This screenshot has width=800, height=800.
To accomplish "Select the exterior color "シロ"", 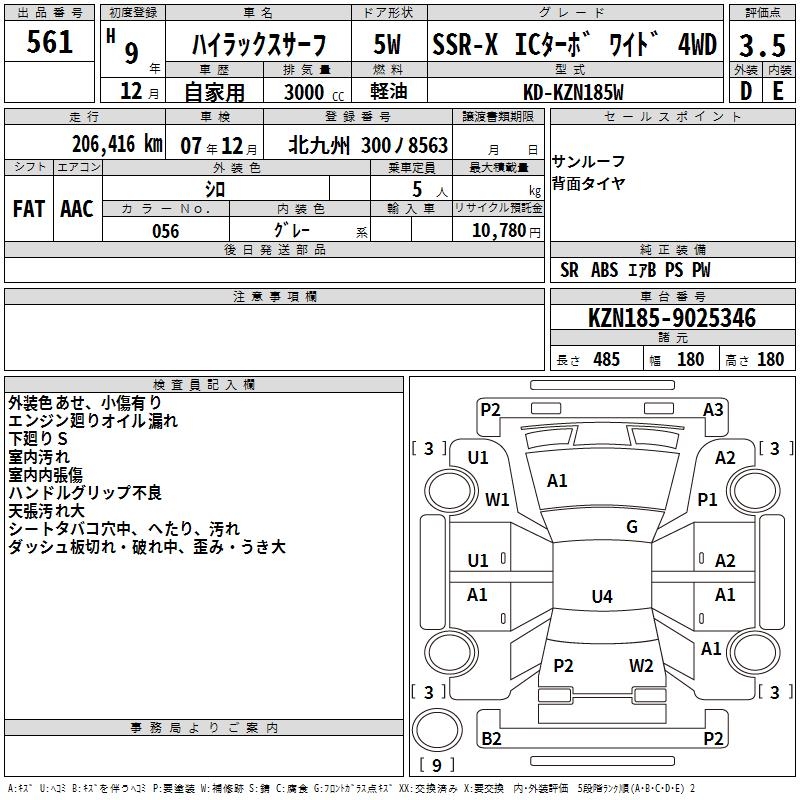I will (x=215, y=190).
